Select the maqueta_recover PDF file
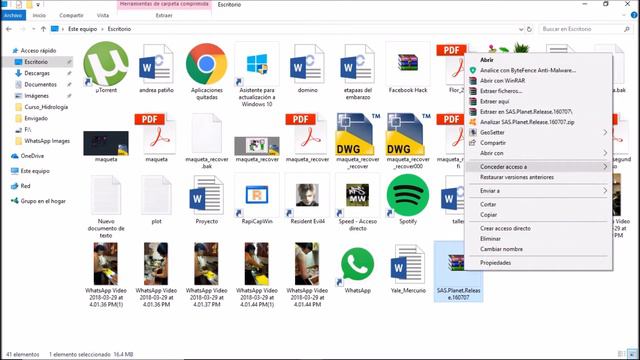Image resolution: width=640 pixels, height=360 pixels. (x=307, y=134)
